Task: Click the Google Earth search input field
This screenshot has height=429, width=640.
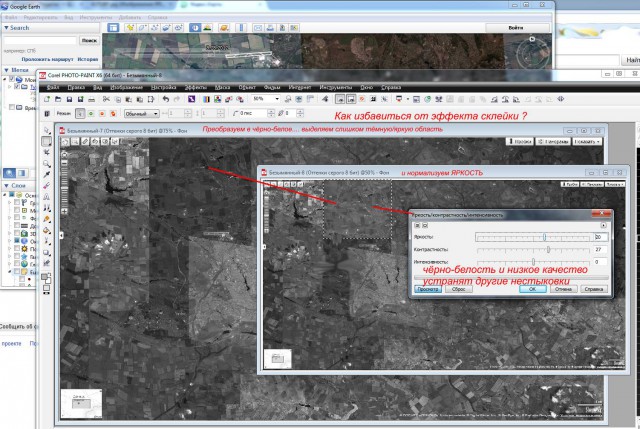Action: [x=40, y=40]
